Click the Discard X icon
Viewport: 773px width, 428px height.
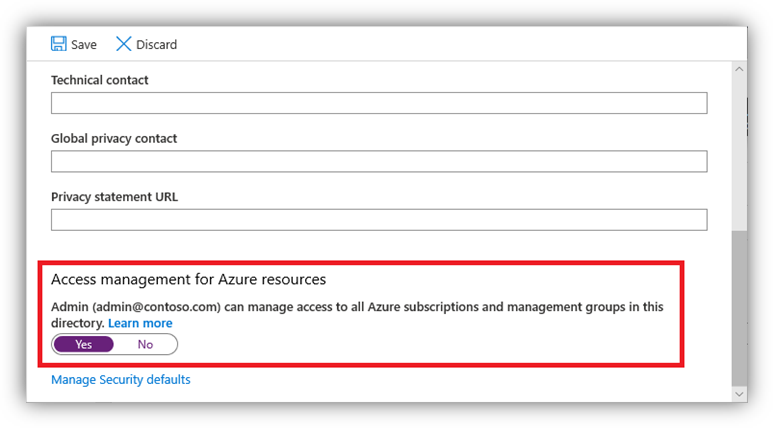point(123,44)
